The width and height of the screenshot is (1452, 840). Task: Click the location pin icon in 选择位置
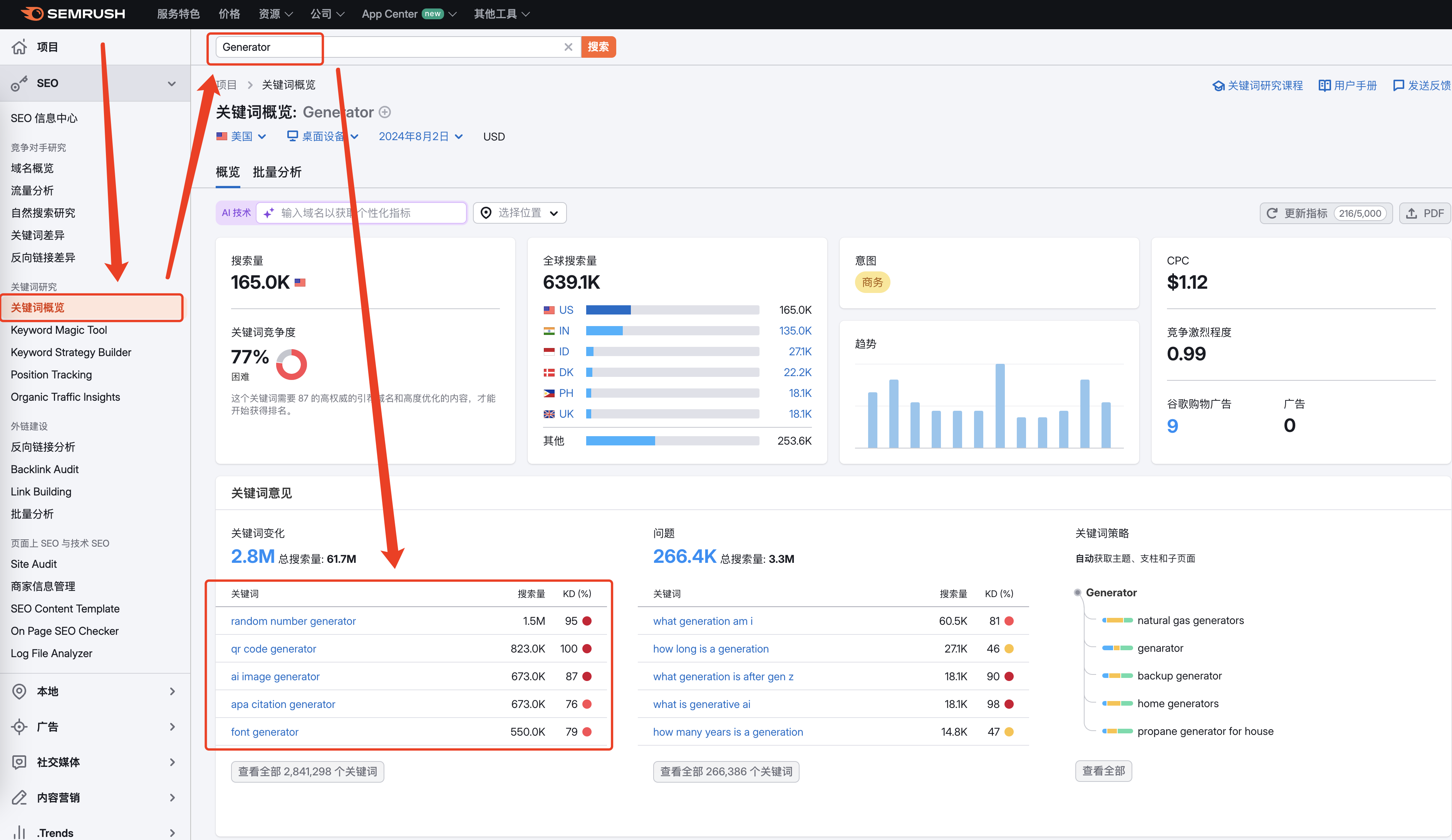click(486, 213)
